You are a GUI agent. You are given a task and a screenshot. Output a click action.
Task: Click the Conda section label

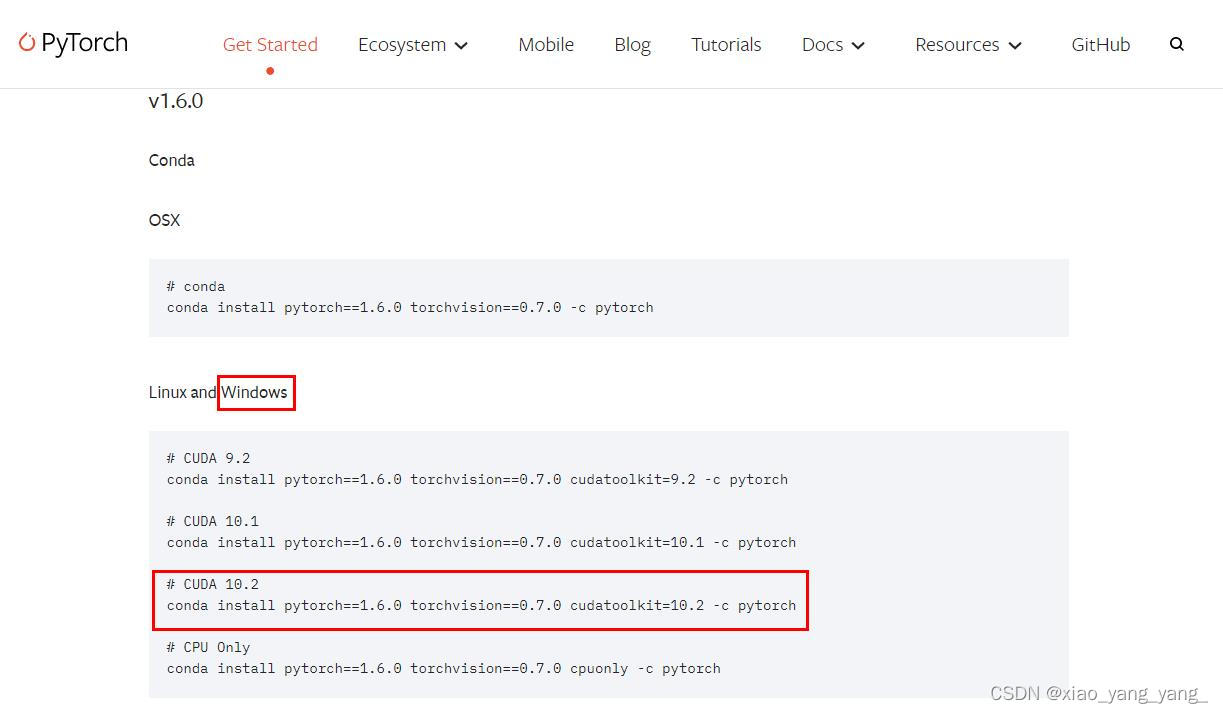tap(172, 160)
